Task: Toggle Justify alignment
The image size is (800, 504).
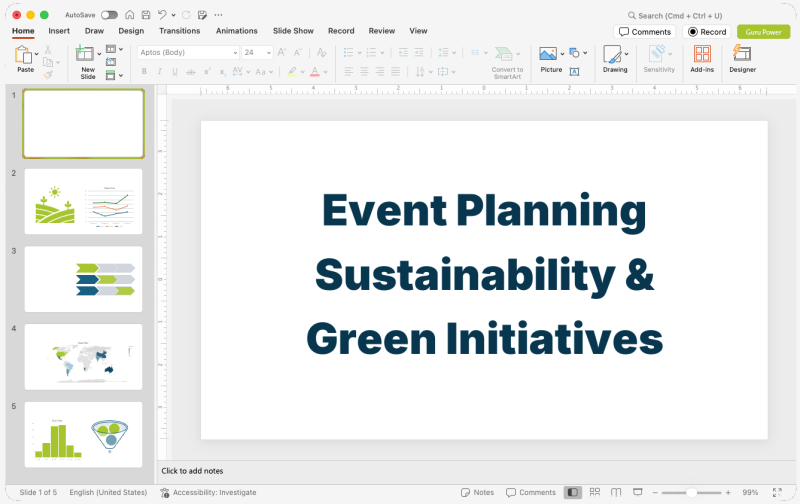Action: click(x=395, y=72)
